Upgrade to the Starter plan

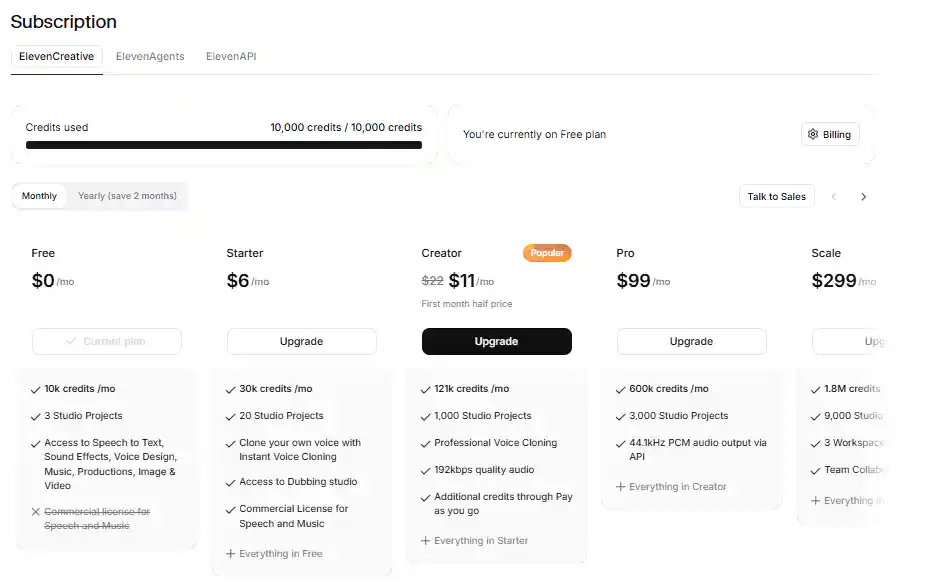302,342
